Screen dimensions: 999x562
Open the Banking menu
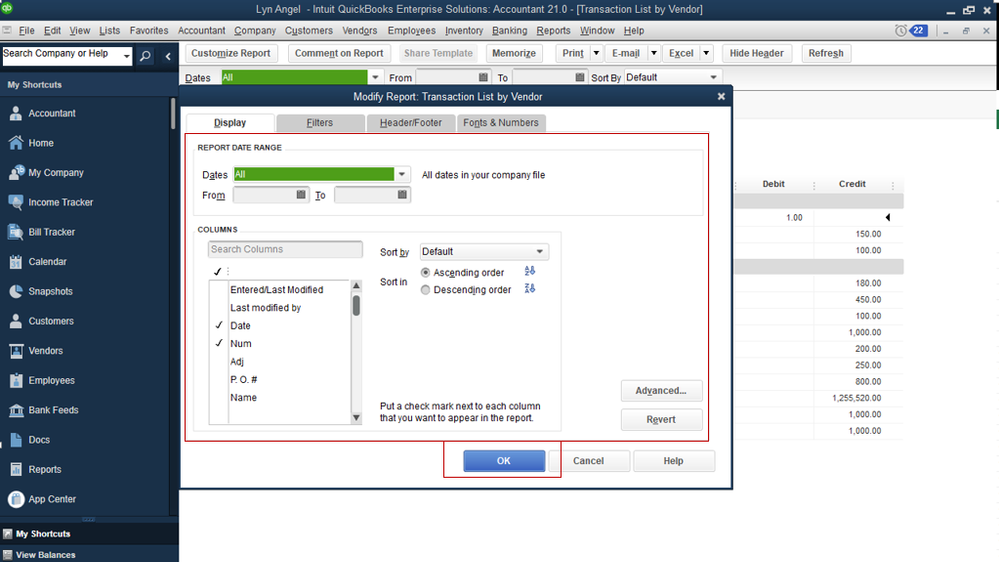(509, 31)
